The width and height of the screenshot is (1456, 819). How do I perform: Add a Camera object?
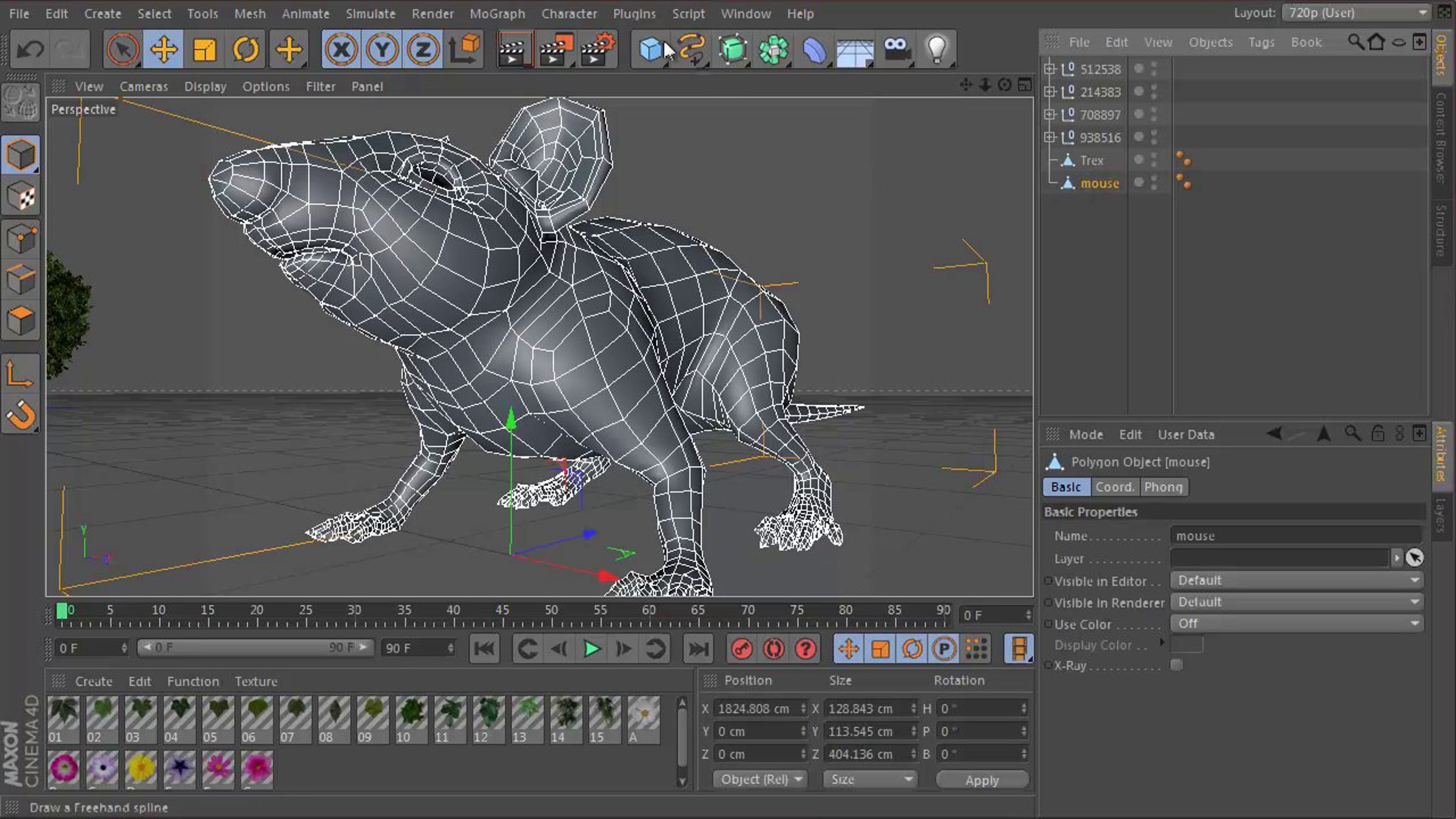click(x=896, y=49)
